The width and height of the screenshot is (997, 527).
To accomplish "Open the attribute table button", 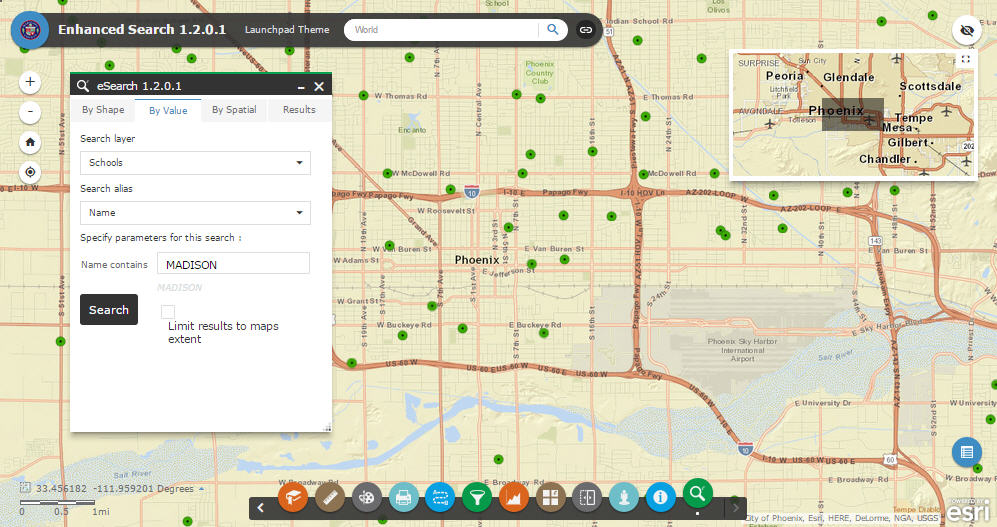I will [x=966, y=452].
